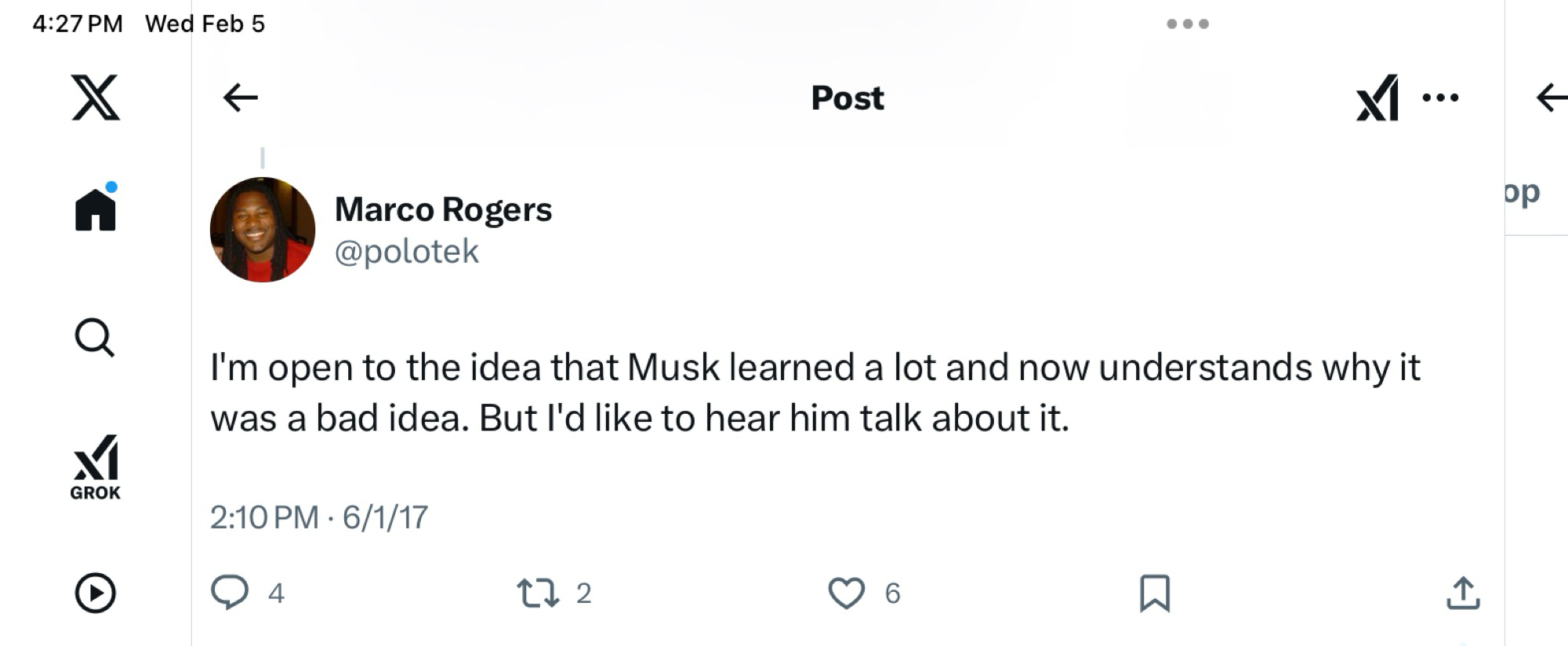Repost this post
The width and height of the screenshot is (1568, 646).
(539, 593)
